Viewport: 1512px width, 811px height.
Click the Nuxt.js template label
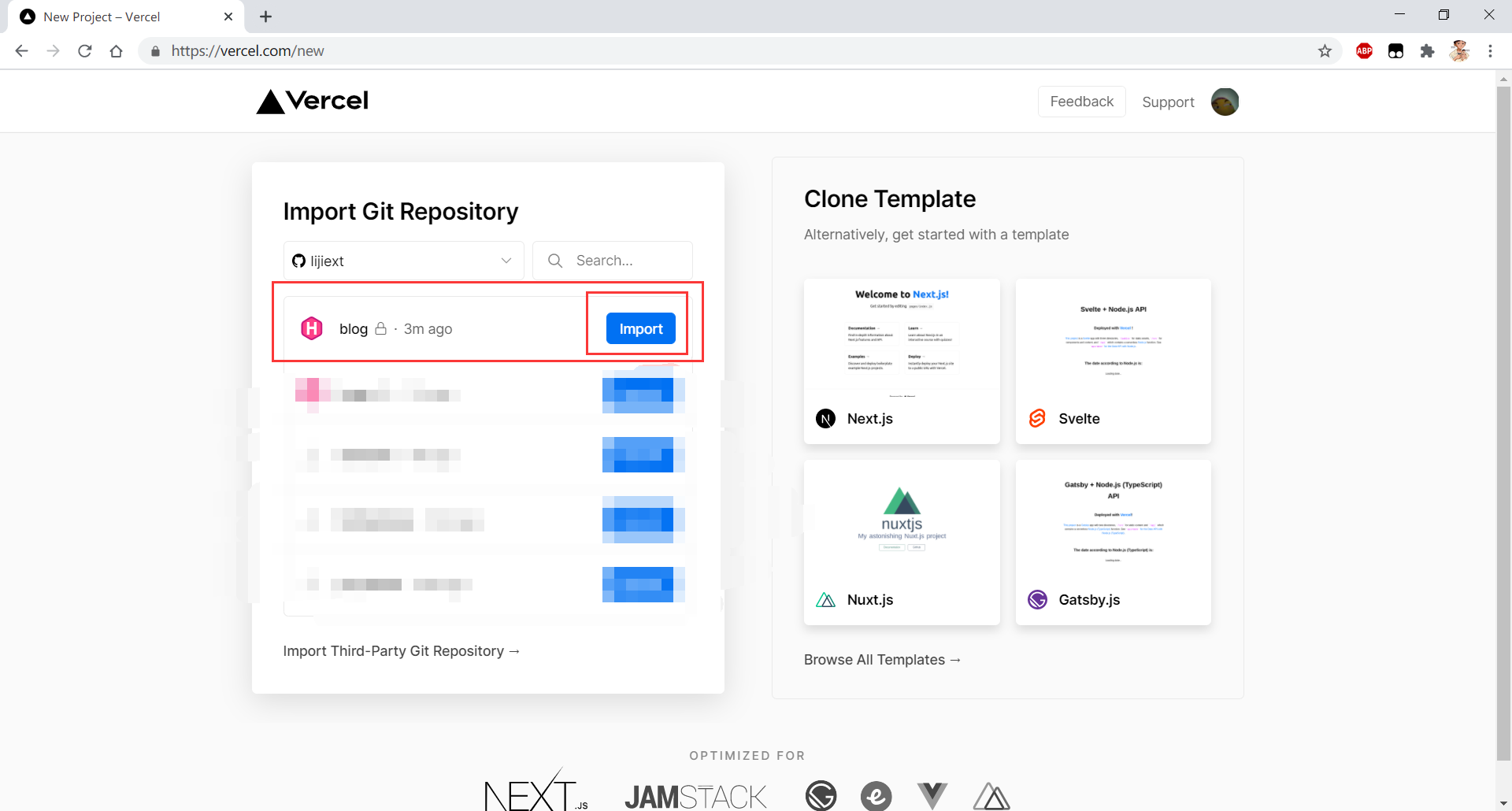869,600
